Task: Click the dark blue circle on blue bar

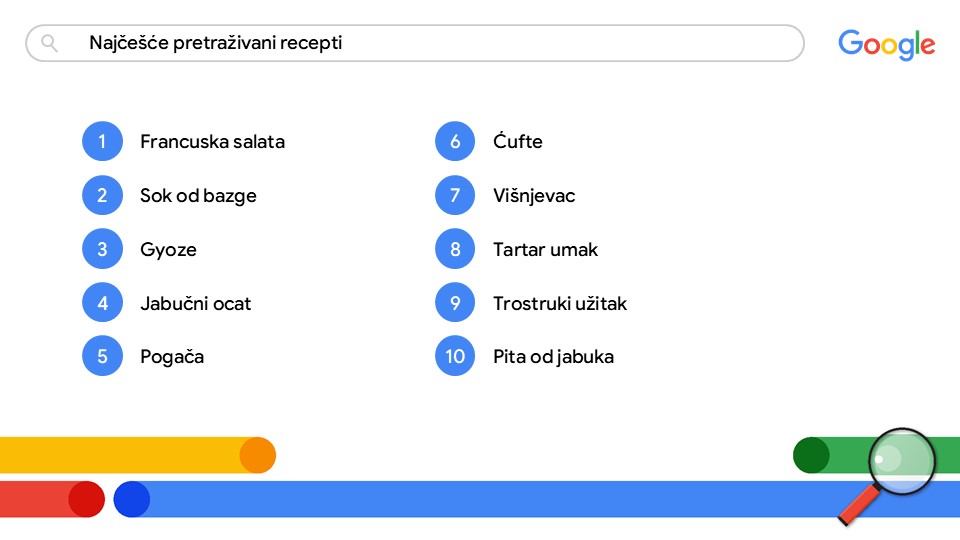Action: (x=131, y=499)
